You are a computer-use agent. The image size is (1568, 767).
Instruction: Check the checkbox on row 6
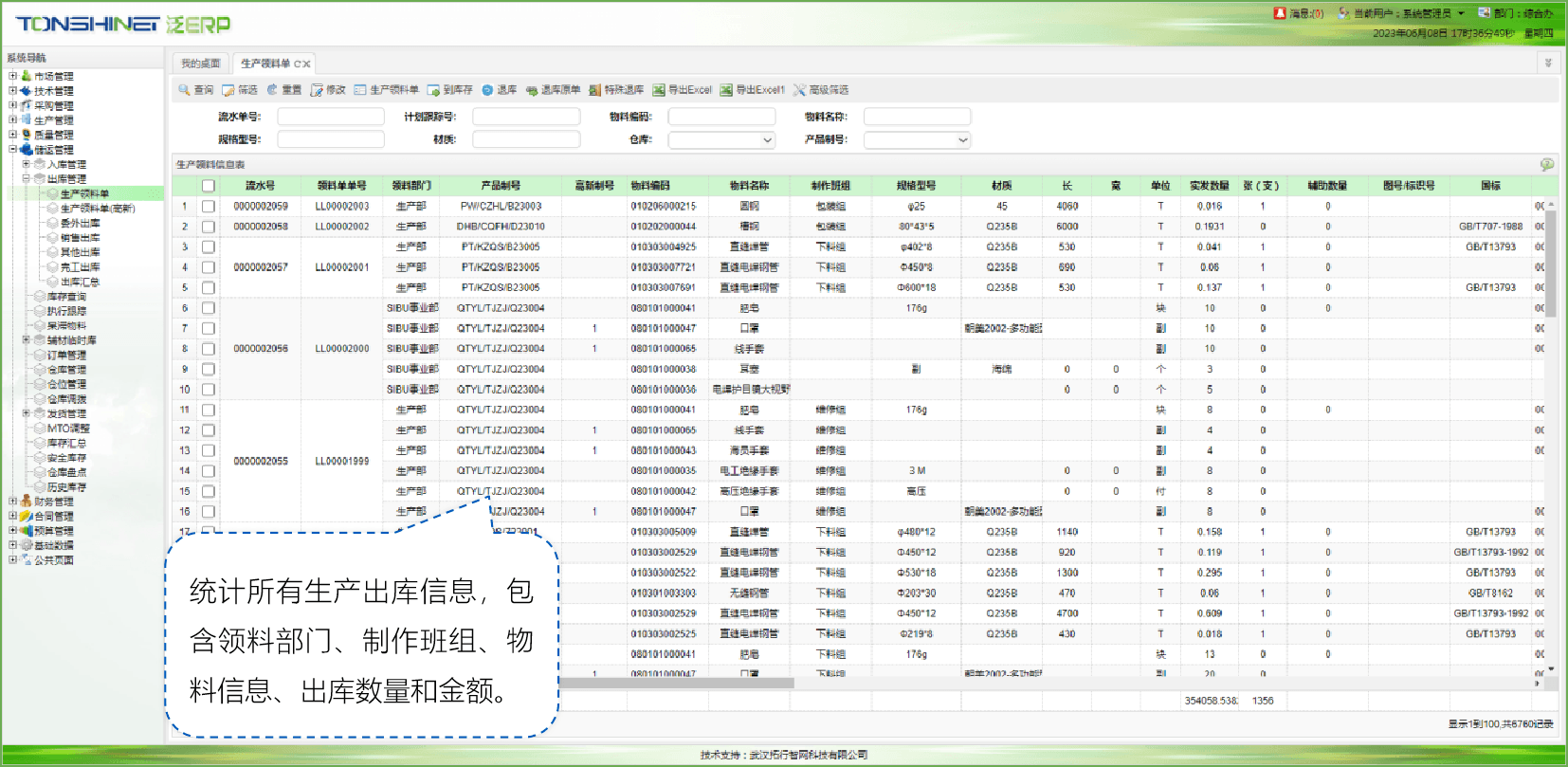[209, 308]
